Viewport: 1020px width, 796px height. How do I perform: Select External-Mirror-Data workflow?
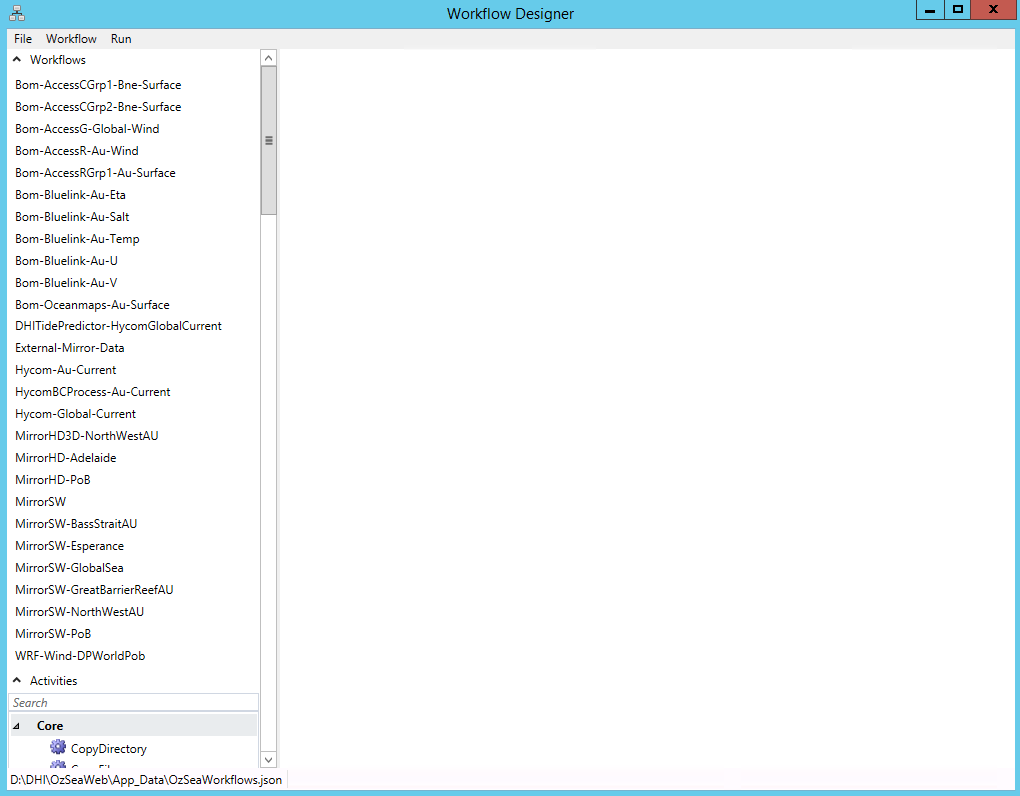(70, 348)
